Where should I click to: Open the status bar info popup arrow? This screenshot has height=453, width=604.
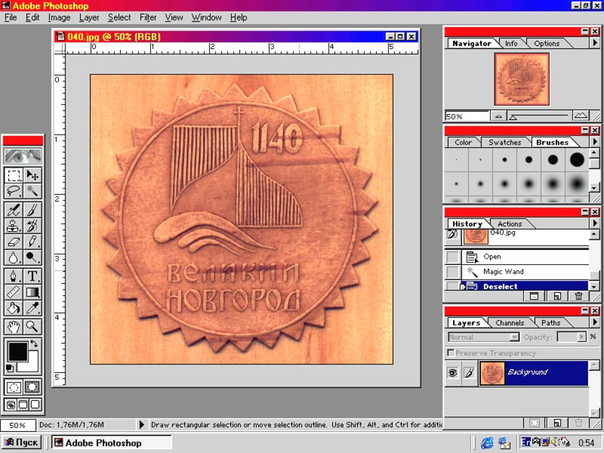pos(141,424)
